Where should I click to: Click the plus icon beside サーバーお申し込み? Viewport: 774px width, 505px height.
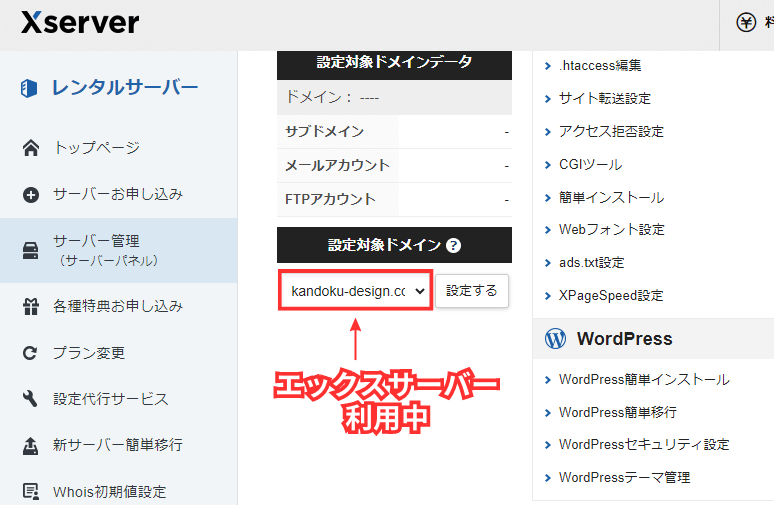click(x=31, y=194)
